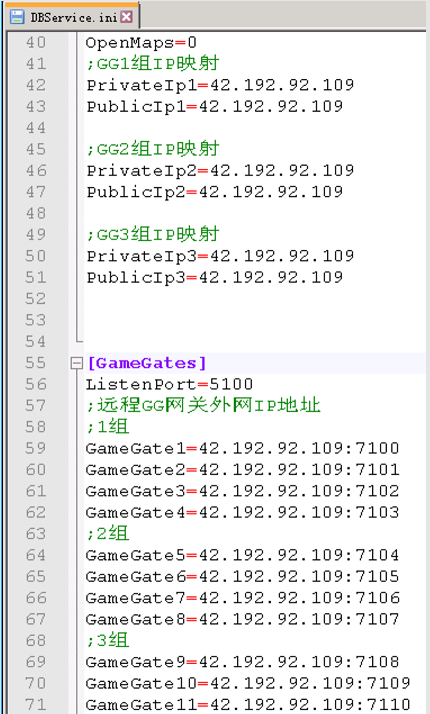Collapse the [GameGates] section fold

(76, 363)
